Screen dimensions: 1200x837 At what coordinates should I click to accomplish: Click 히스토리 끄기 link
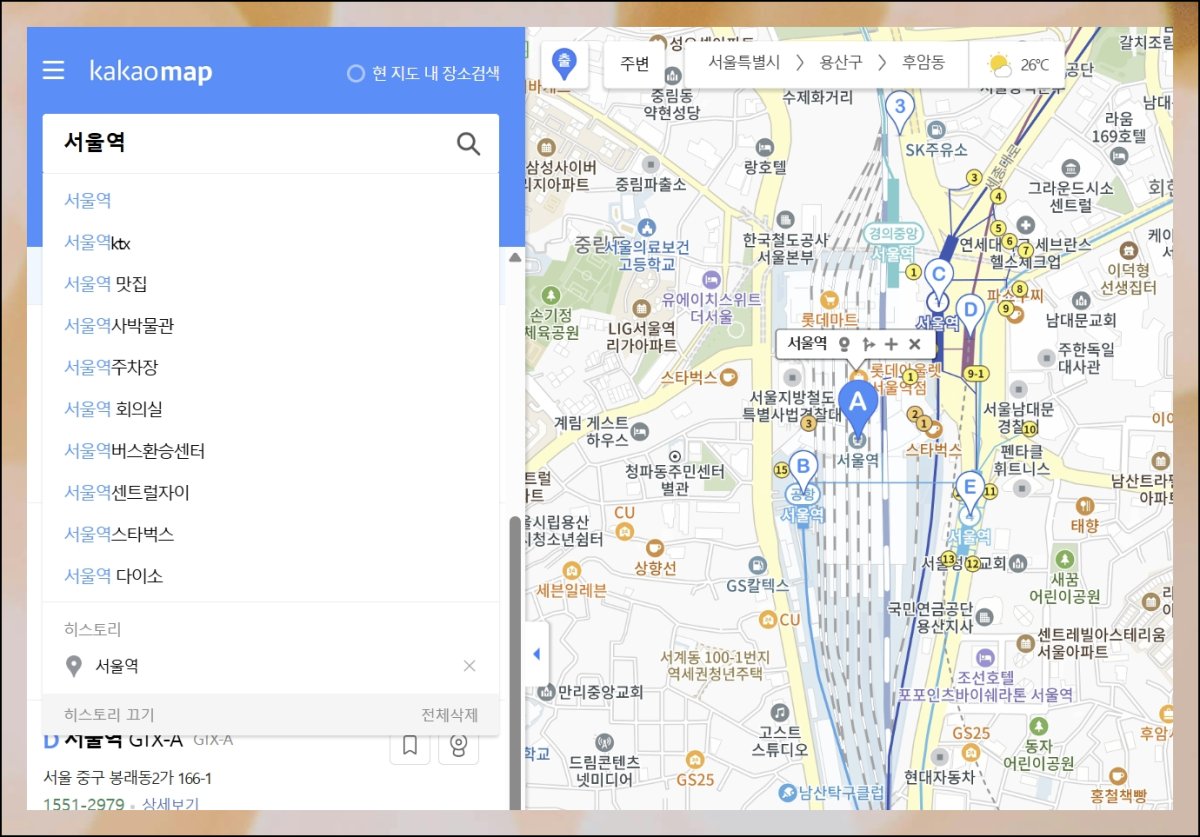point(109,715)
